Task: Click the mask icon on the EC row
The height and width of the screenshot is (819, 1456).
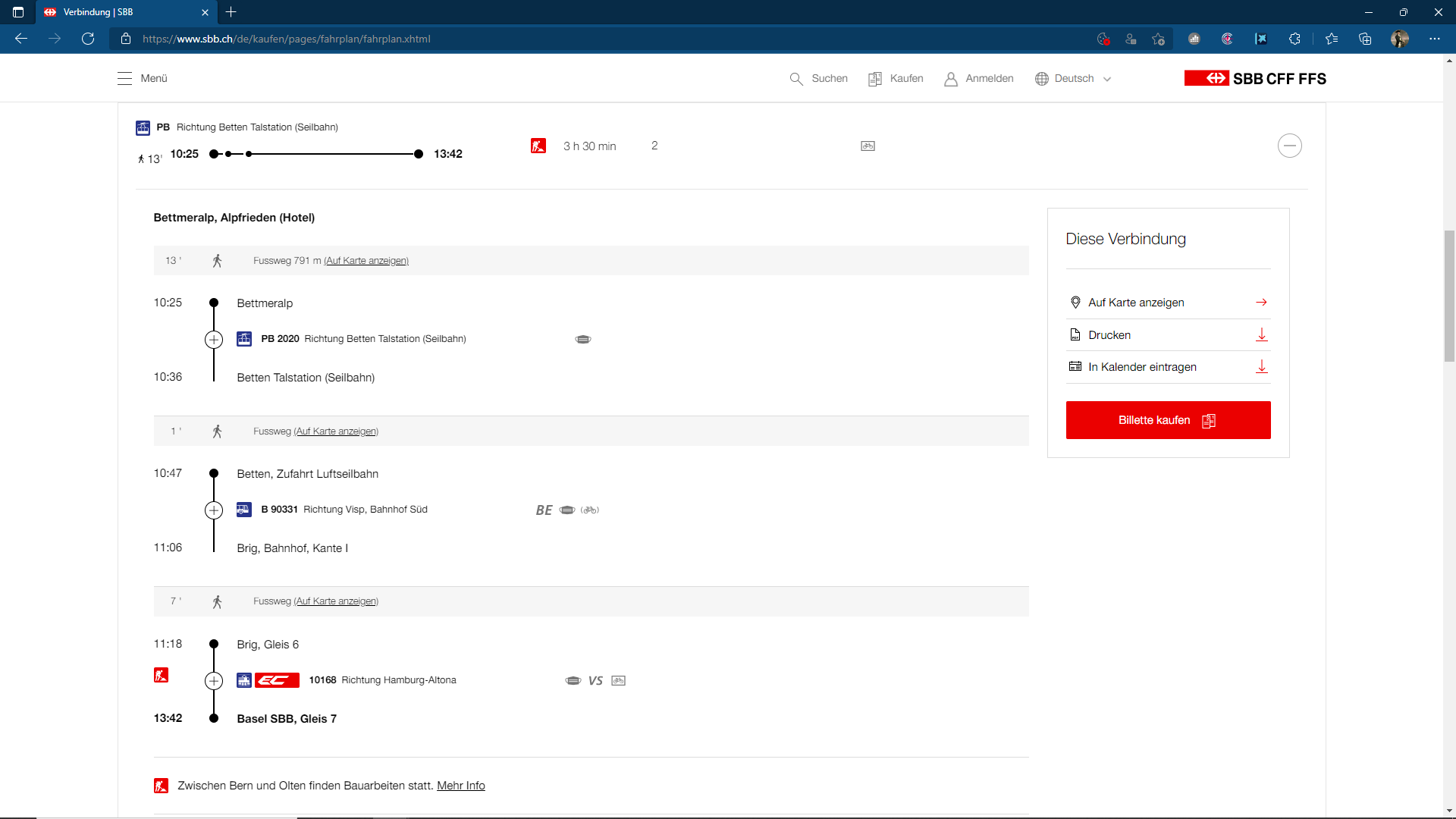Action: click(573, 680)
